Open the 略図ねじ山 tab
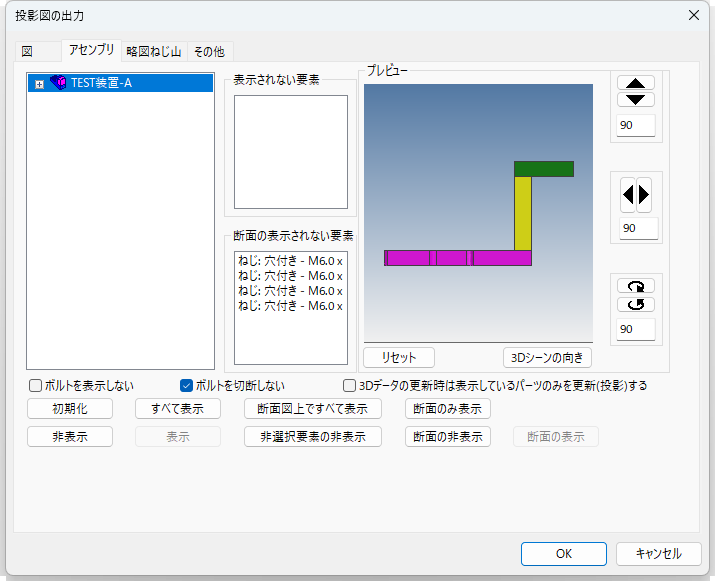This screenshot has width=715, height=581. pyautogui.click(x=152, y=51)
